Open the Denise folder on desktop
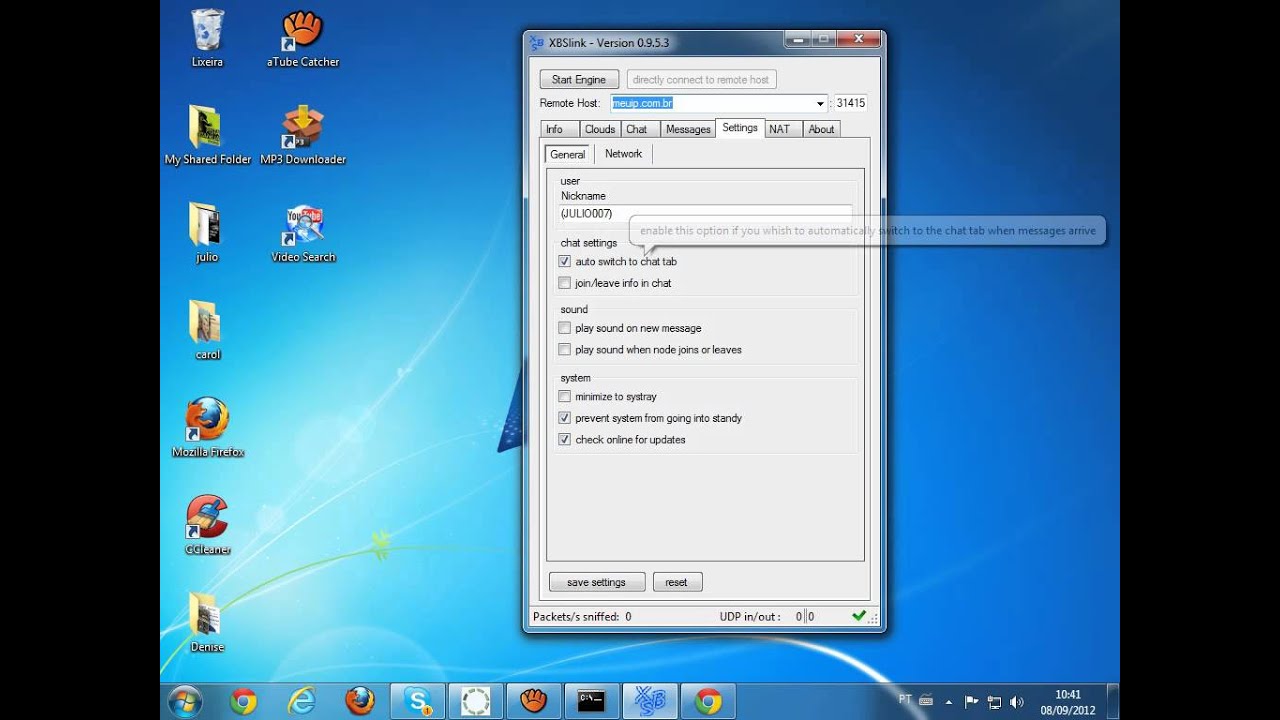Screen dimensions: 1280x720 [207, 623]
